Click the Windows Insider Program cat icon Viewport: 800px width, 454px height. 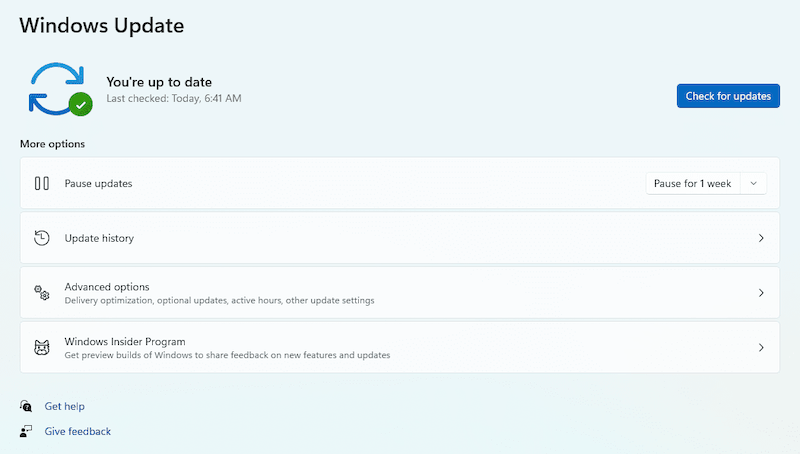click(x=42, y=347)
